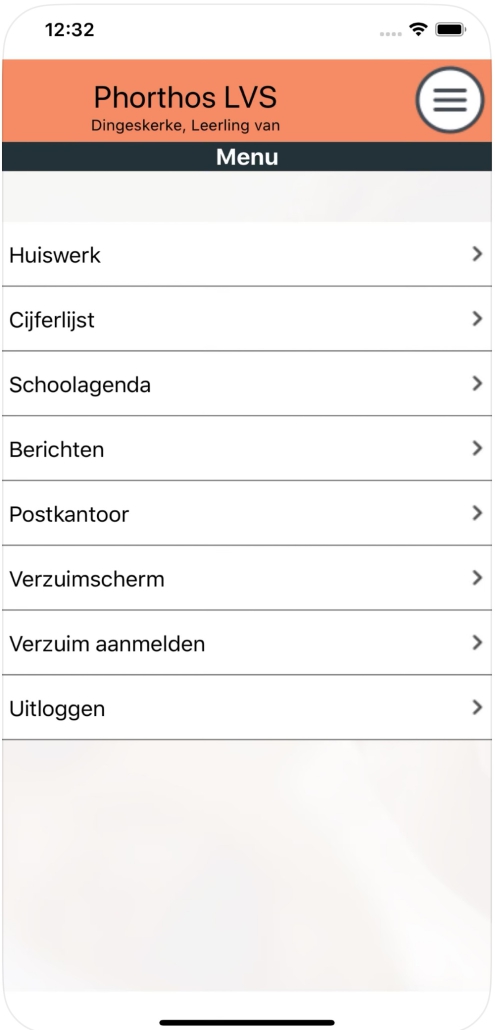Open the Cijferlijst menu entry
This screenshot has height=1030, width=495.
(x=247, y=319)
